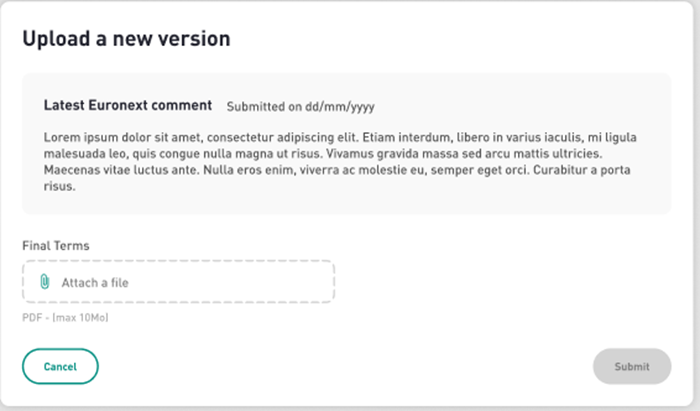Open the Attach a file dropzone

pos(179,282)
